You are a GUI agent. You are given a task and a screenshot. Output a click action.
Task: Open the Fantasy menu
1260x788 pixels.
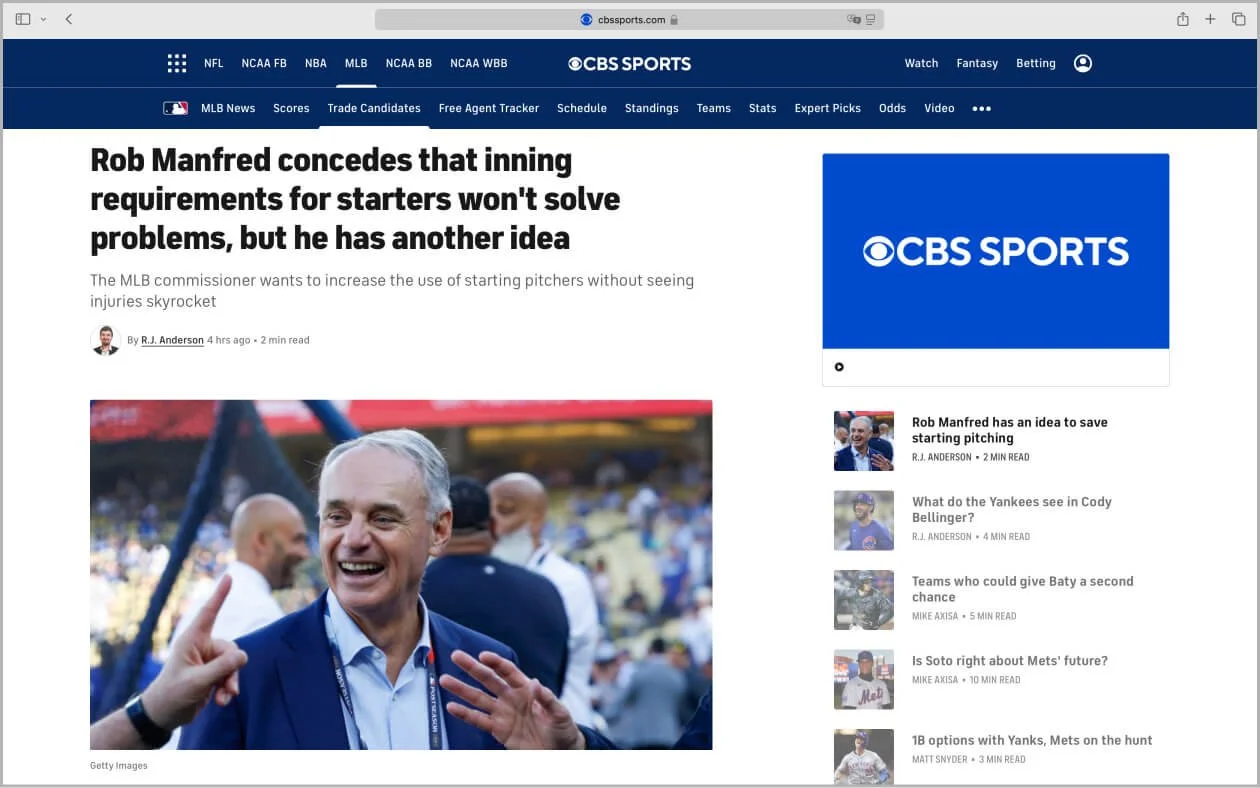(977, 63)
